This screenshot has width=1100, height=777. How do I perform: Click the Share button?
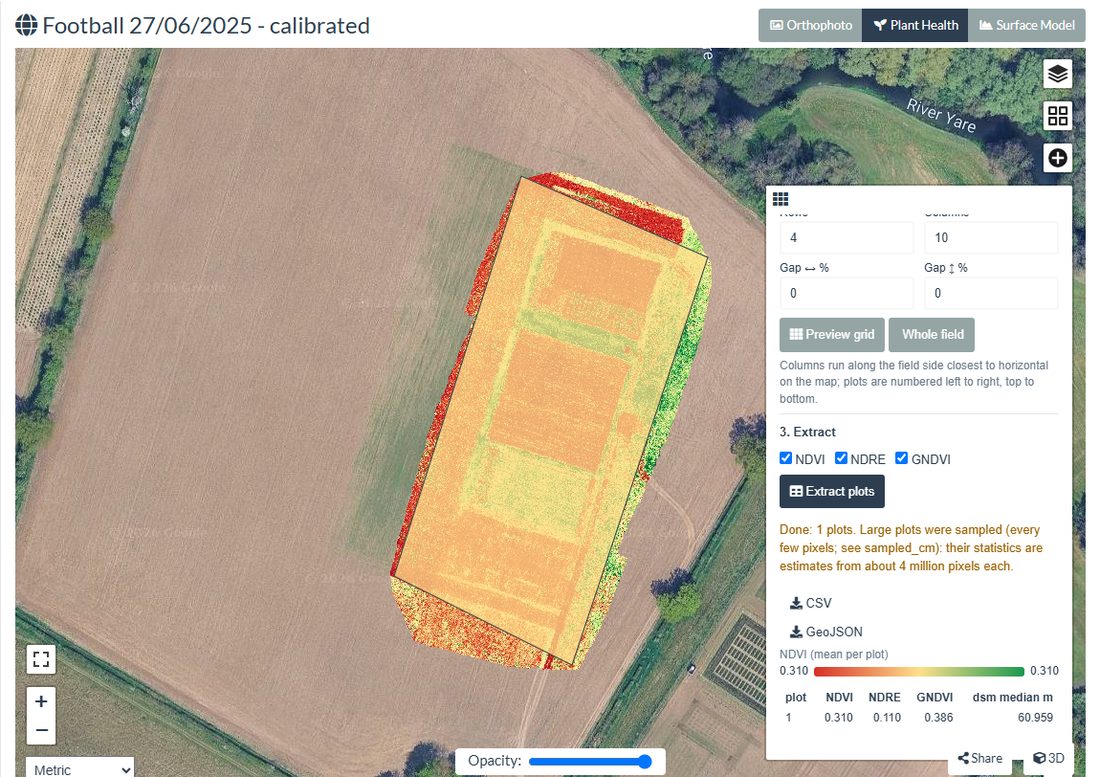pos(980,758)
